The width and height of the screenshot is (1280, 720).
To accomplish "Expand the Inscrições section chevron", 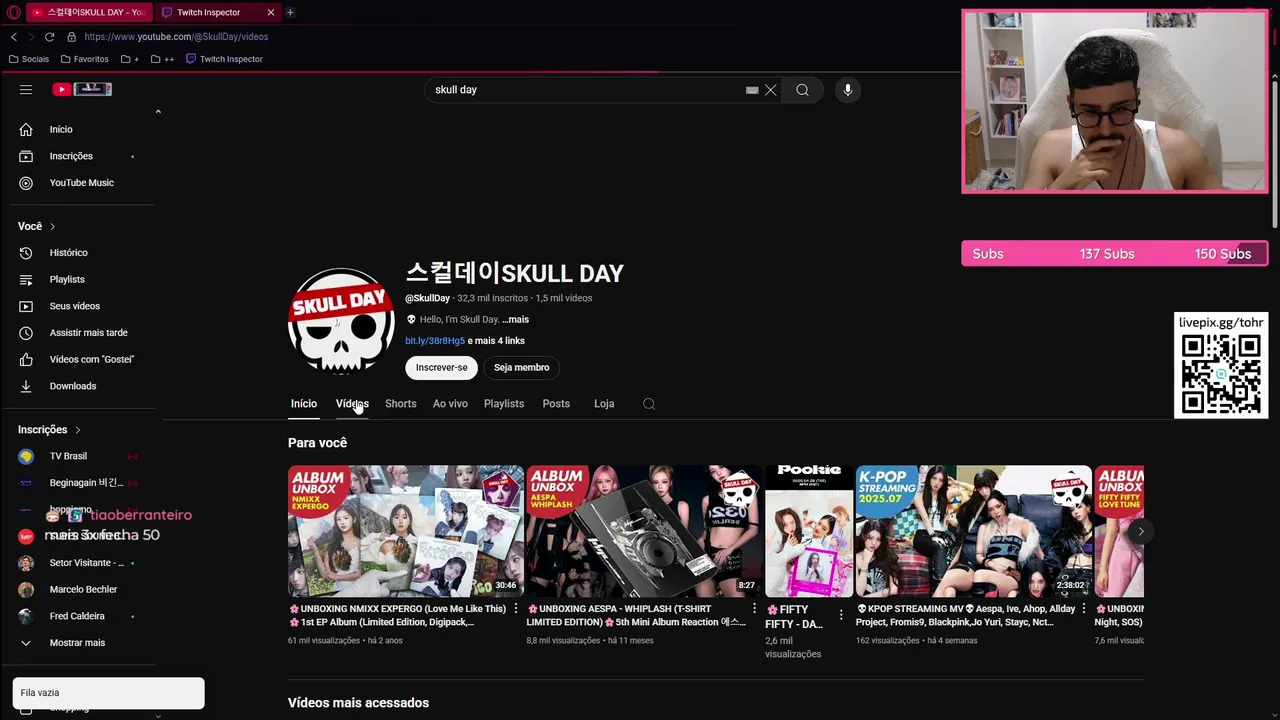I will pyautogui.click(x=78, y=430).
